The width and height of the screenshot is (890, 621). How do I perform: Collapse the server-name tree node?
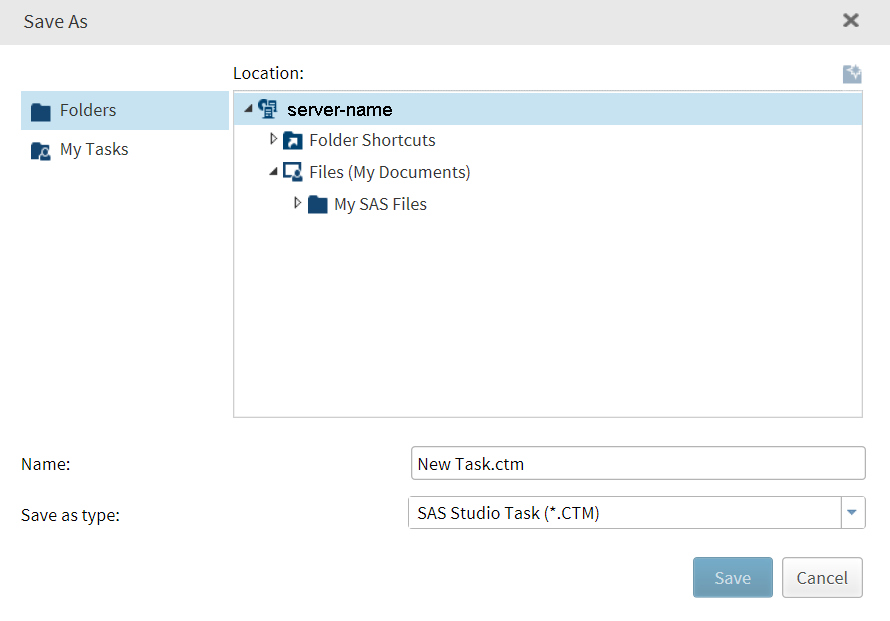(x=249, y=108)
